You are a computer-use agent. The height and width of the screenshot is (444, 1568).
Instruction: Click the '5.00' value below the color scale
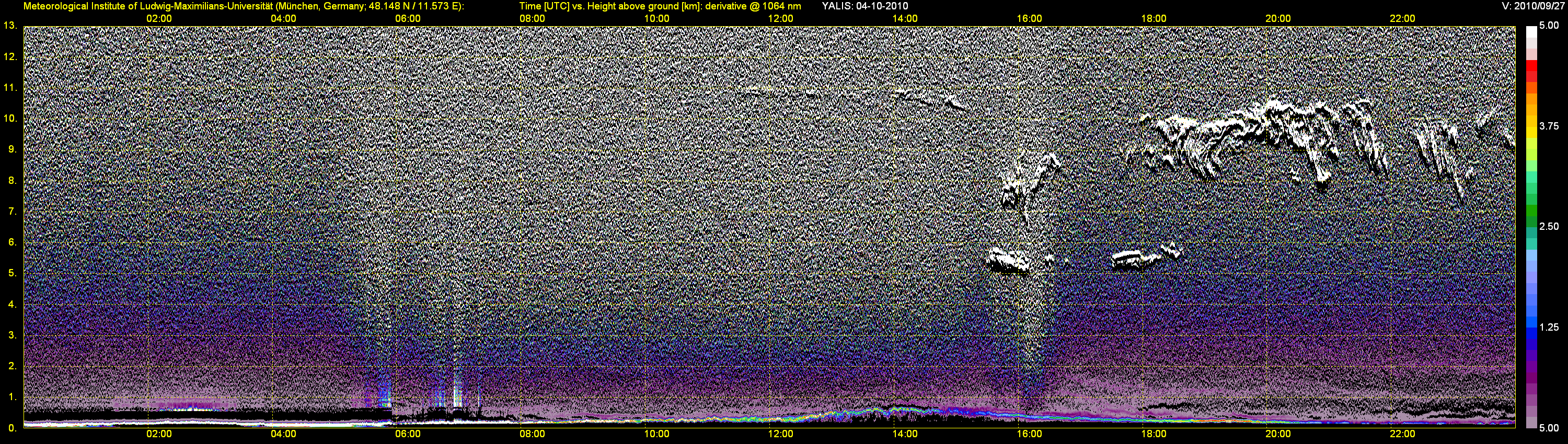[1549, 428]
